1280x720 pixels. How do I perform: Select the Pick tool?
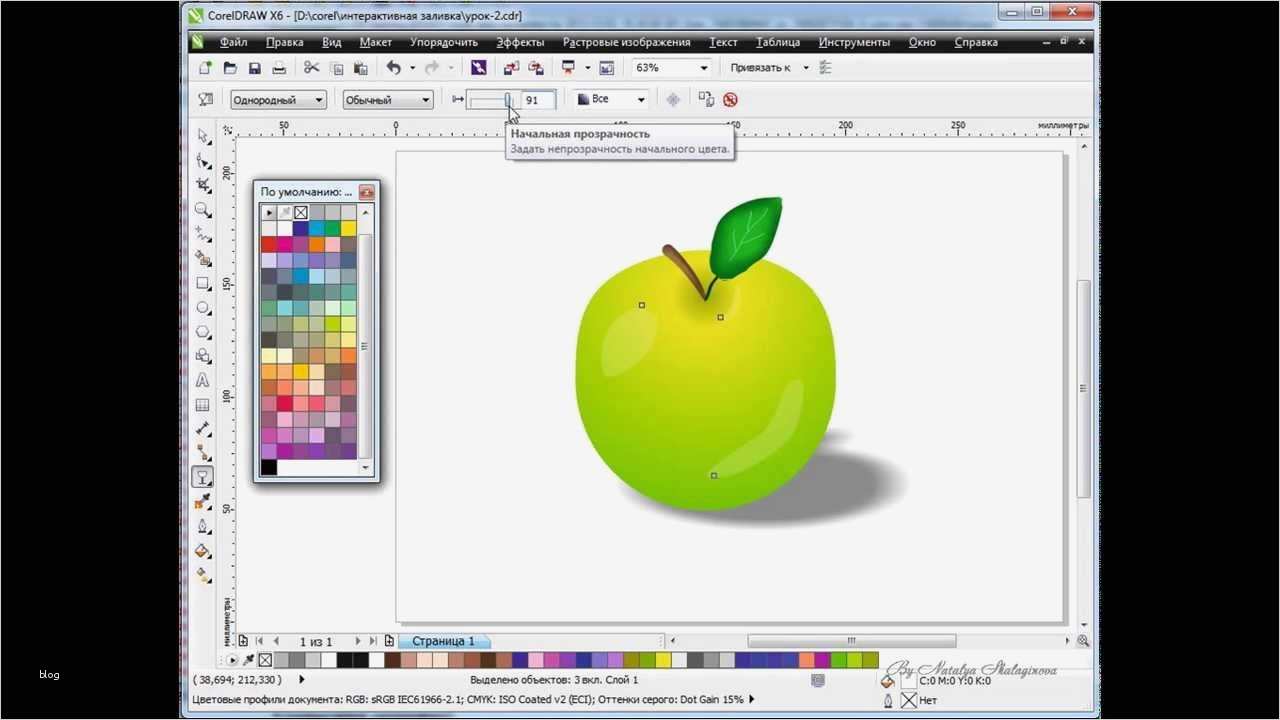pyautogui.click(x=203, y=134)
